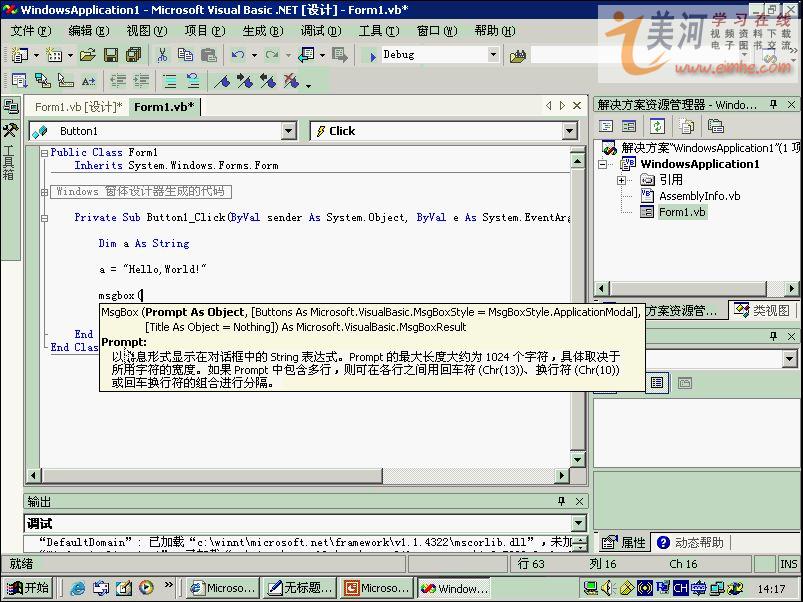The height and width of the screenshot is (602, 803).
Task: Switch to the Form1.vb [设计]* tab
Action: tap(78, 106)
